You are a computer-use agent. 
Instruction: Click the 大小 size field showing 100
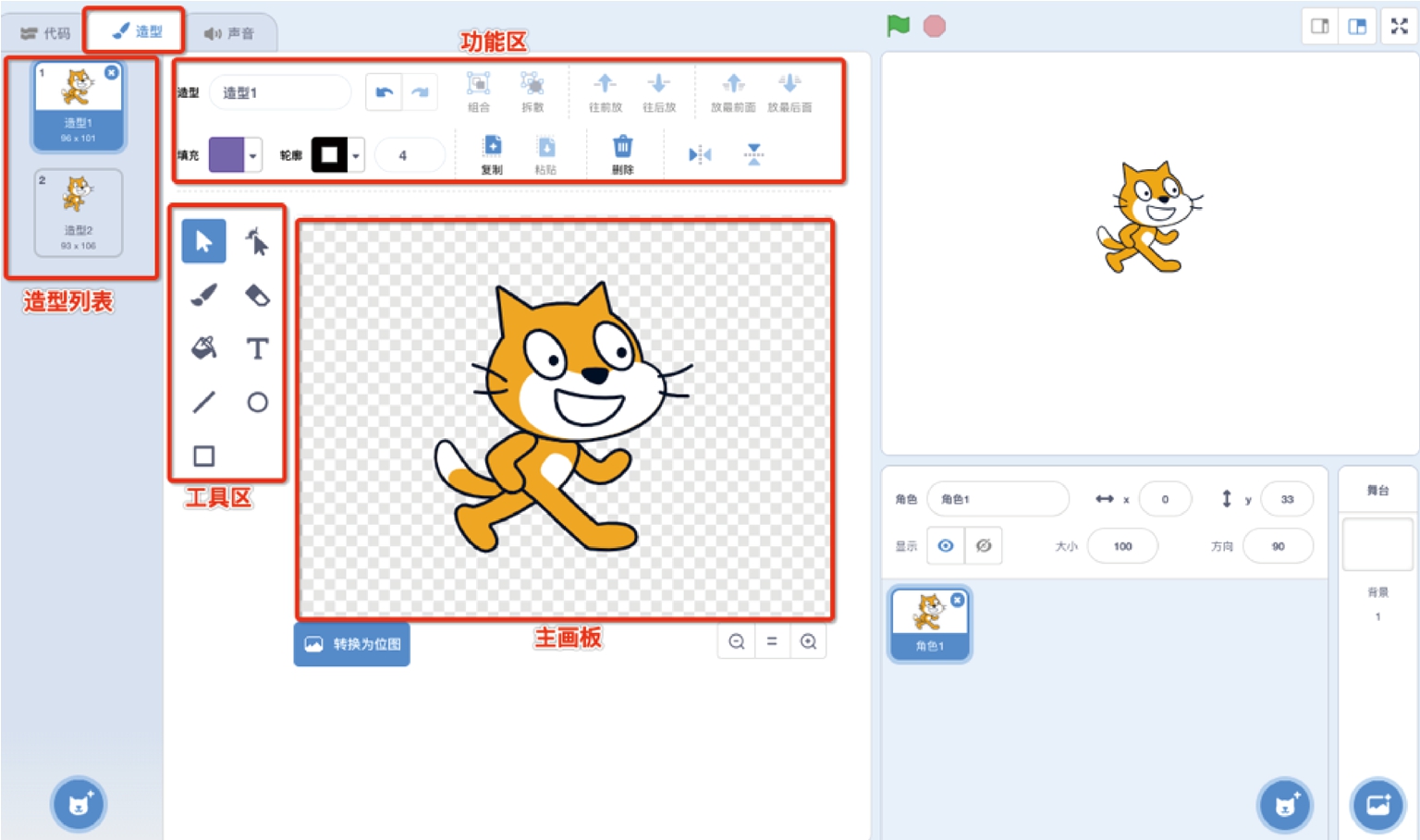point(1122,546)
